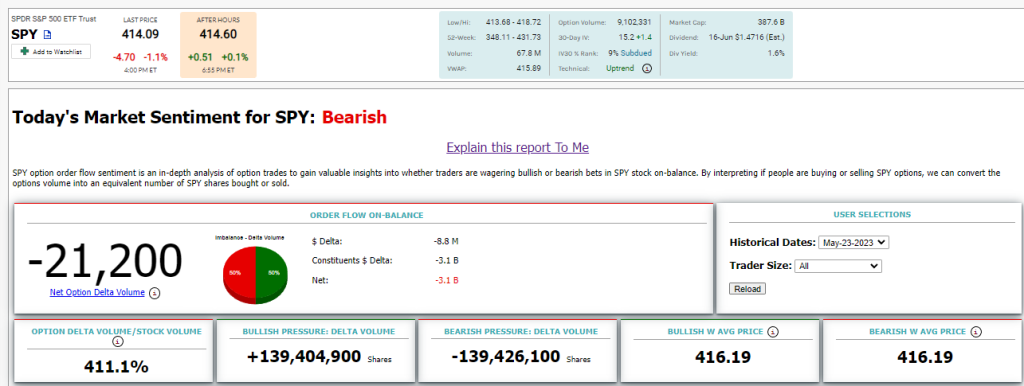
Task: Click the Last Price 414.09 value
Action: (x=140, y=35)
